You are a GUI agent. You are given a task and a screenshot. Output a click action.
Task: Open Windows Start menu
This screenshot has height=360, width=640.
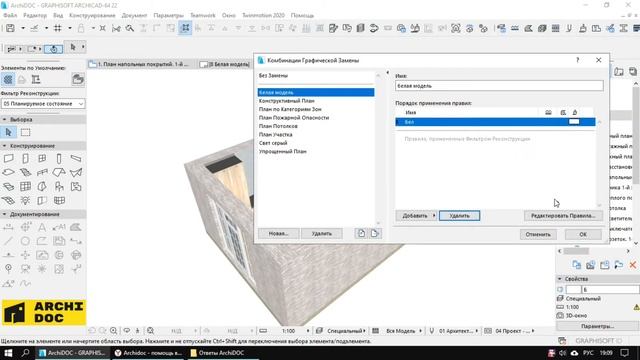[8, 353]
